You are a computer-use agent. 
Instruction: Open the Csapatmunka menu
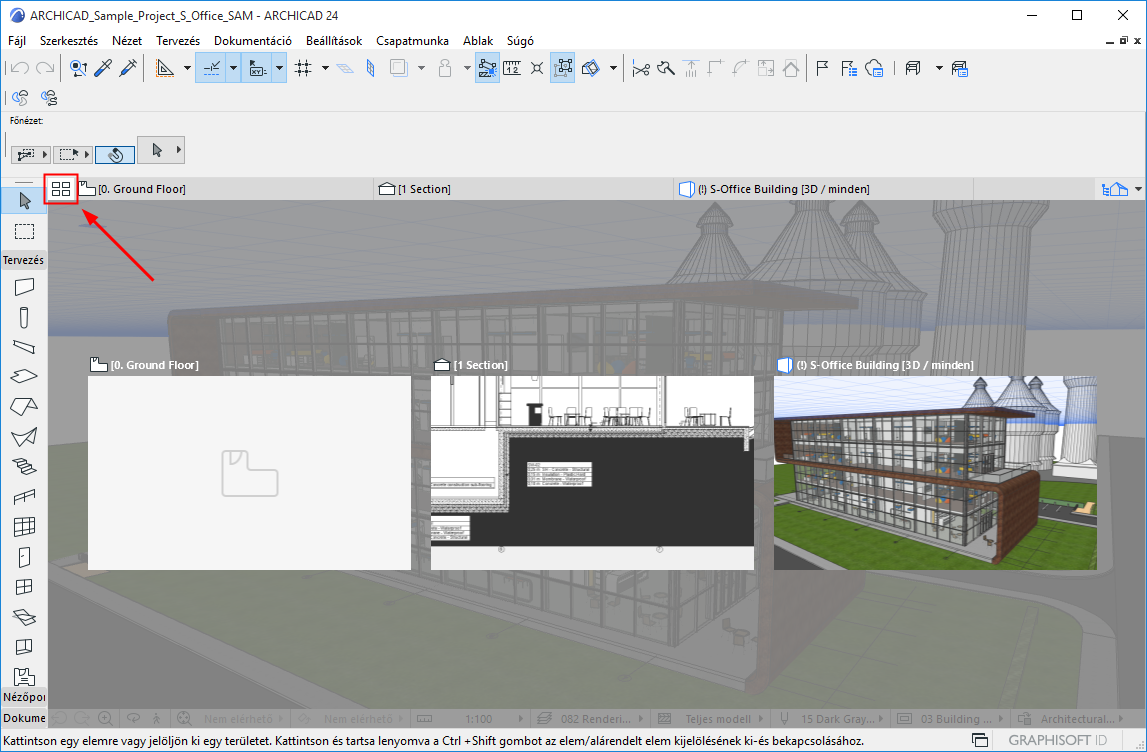click(x=412, y=41)
